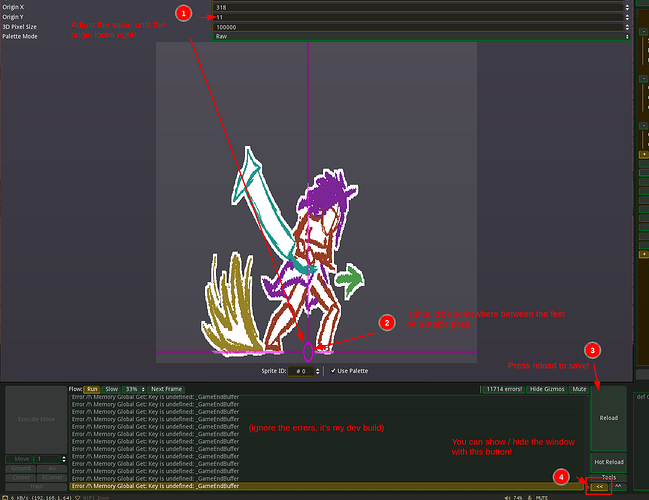Click the Flow: label

(75, 389)
